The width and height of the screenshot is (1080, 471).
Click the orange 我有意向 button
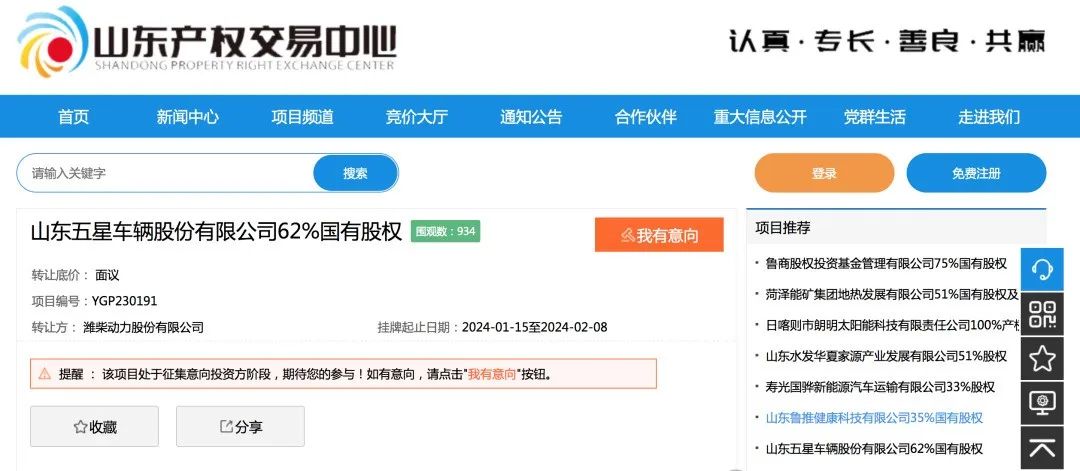click(659, 235)
